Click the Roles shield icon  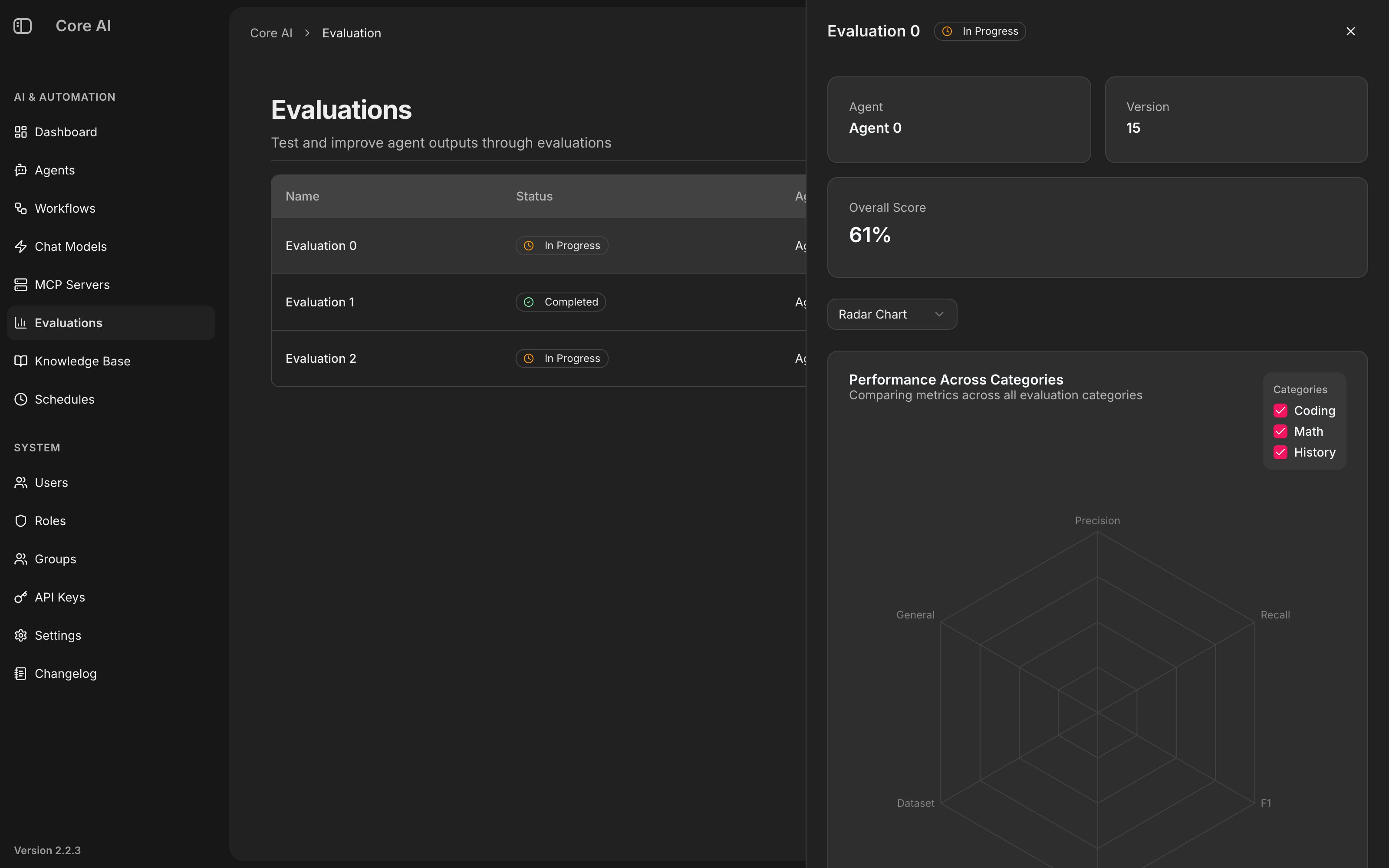[21, 521]
